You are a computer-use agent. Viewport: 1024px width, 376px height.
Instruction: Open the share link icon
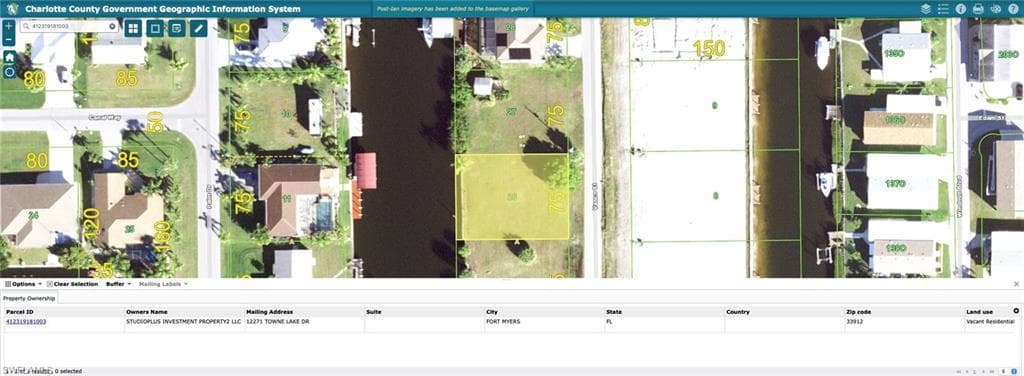click(x=996, y=8)
